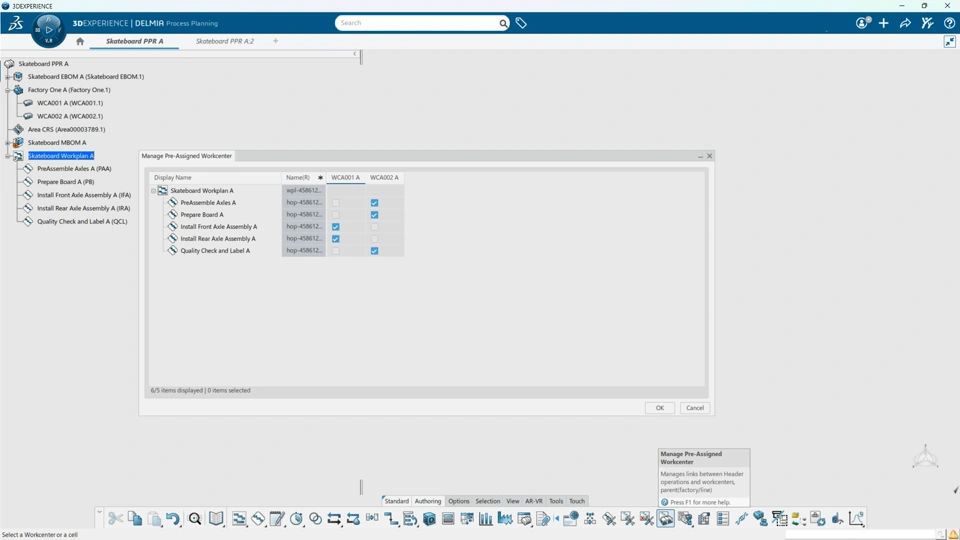Screen dimensions: 960x540
Task: Click Cancel in Manage Pre-Assigned Workcenter dialog
Action: click(x=695, y=408)
